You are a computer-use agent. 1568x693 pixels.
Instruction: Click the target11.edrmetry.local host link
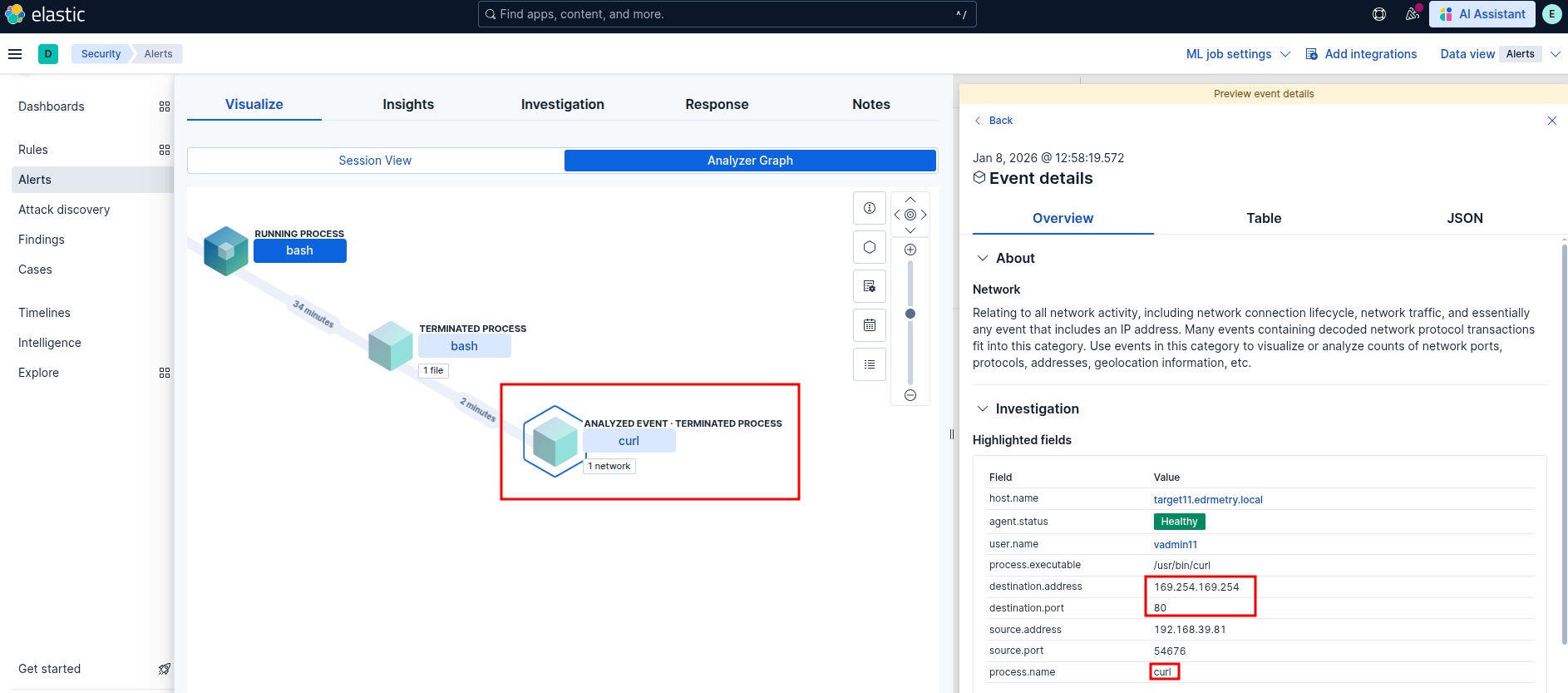tap(1207, 500)
